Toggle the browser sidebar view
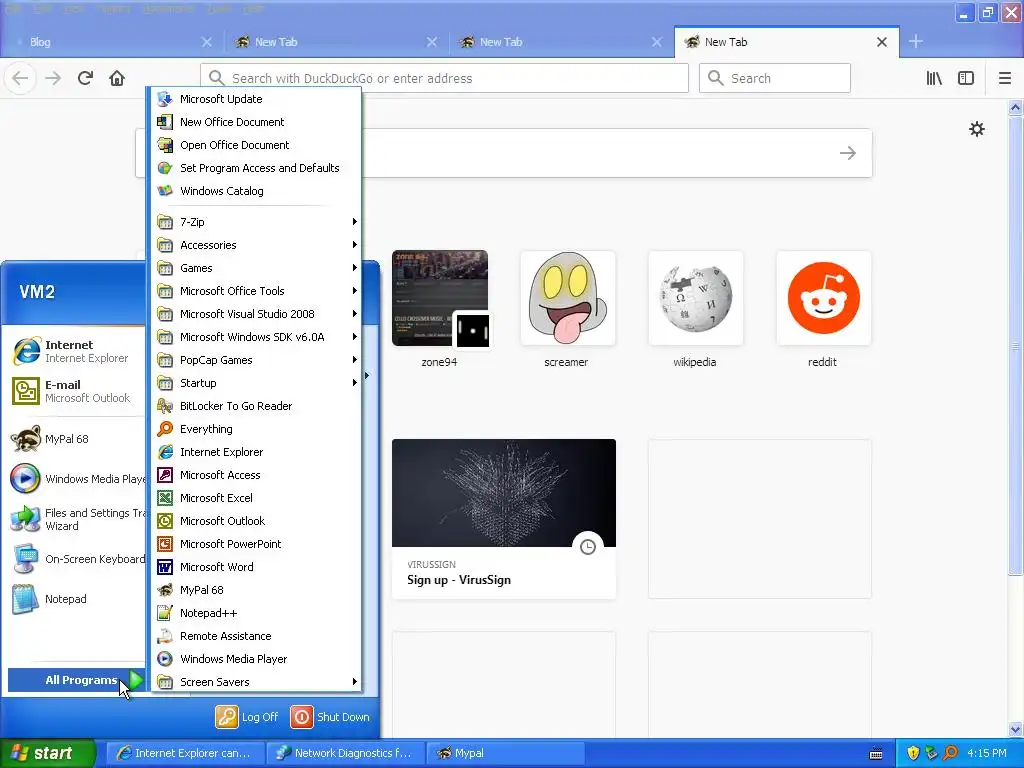1024x768 pixels. click(966, 78)
